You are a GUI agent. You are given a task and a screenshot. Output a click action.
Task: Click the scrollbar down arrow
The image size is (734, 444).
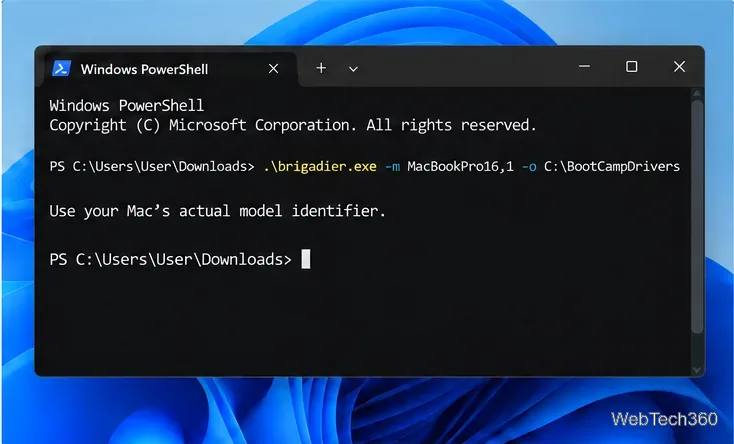pos(697,370)
